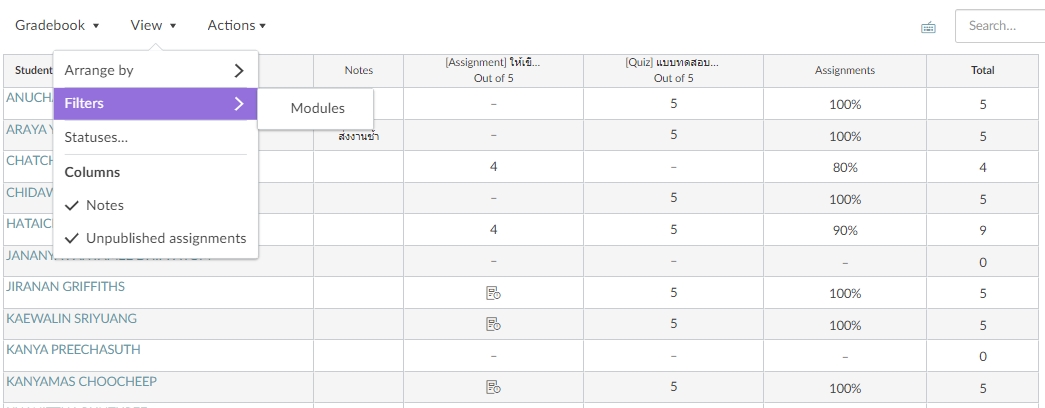Click Kanyamas Choocheep student name
1045x408 pixels.
coord(81,381)
